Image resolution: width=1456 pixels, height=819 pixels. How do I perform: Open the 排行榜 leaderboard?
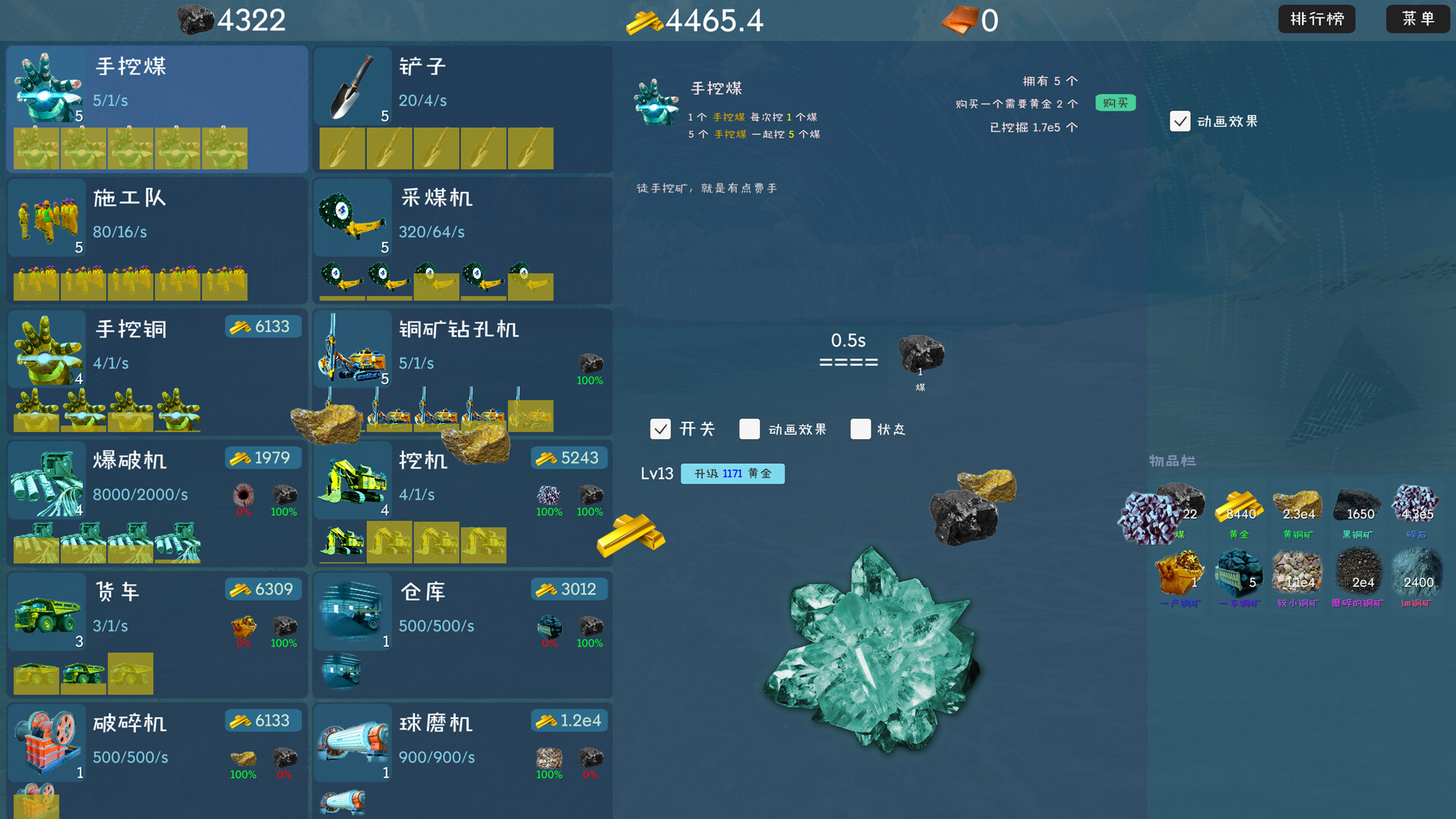tap(1316, 19)
